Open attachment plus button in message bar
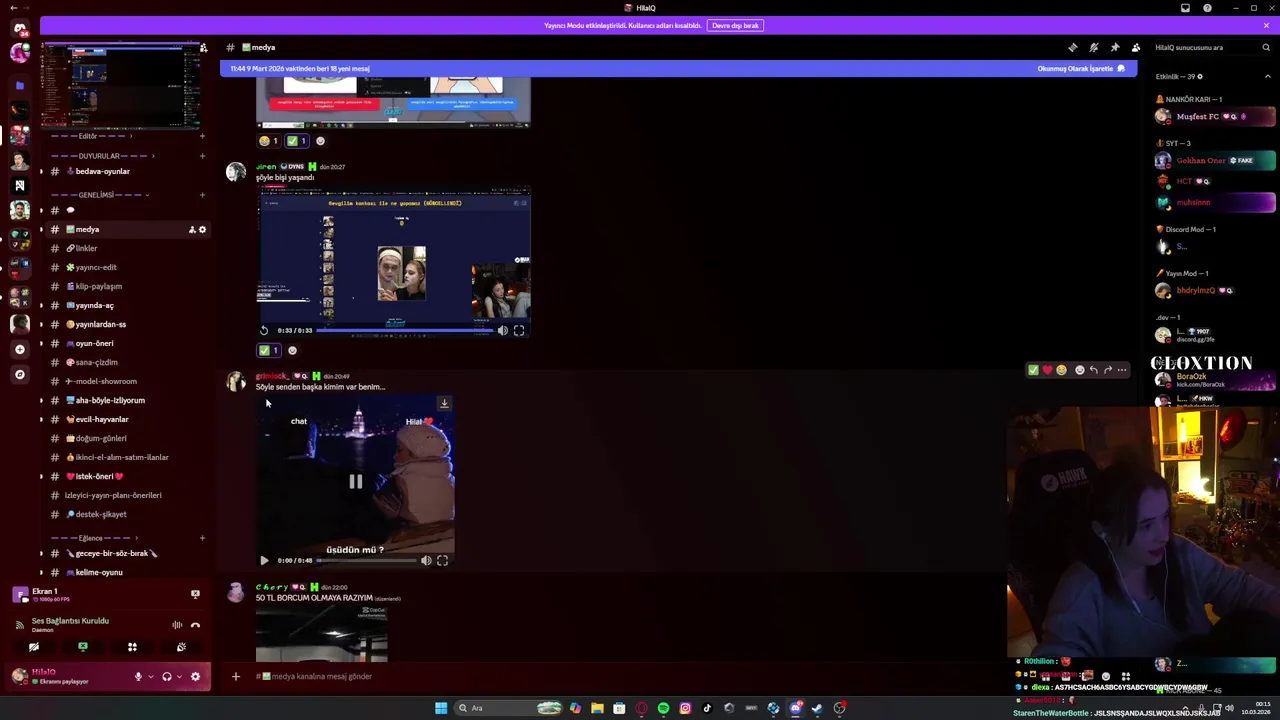 [236, 676]
